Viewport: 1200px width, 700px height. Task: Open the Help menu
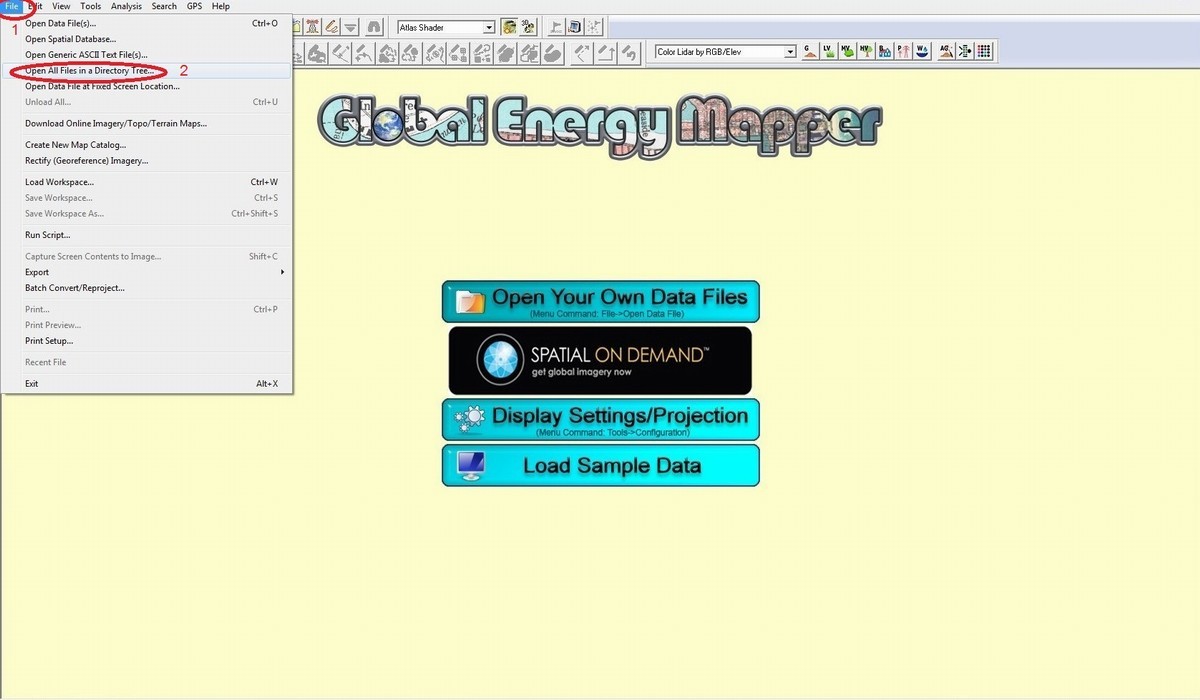click(x=220, y=6)
